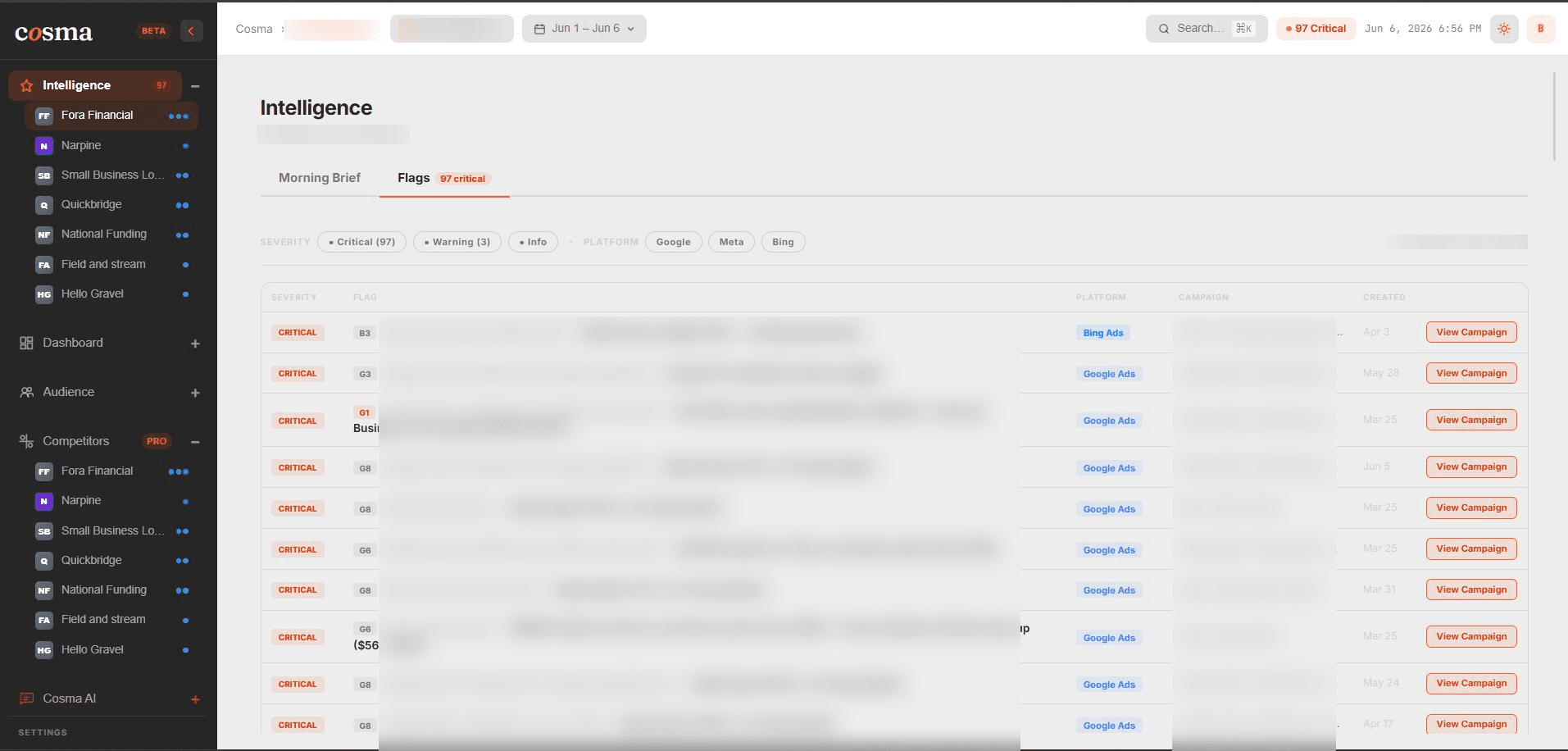1568x751 pixels.
Task: Click the Cosma AI chat icon
Action: tap(26, 699)
